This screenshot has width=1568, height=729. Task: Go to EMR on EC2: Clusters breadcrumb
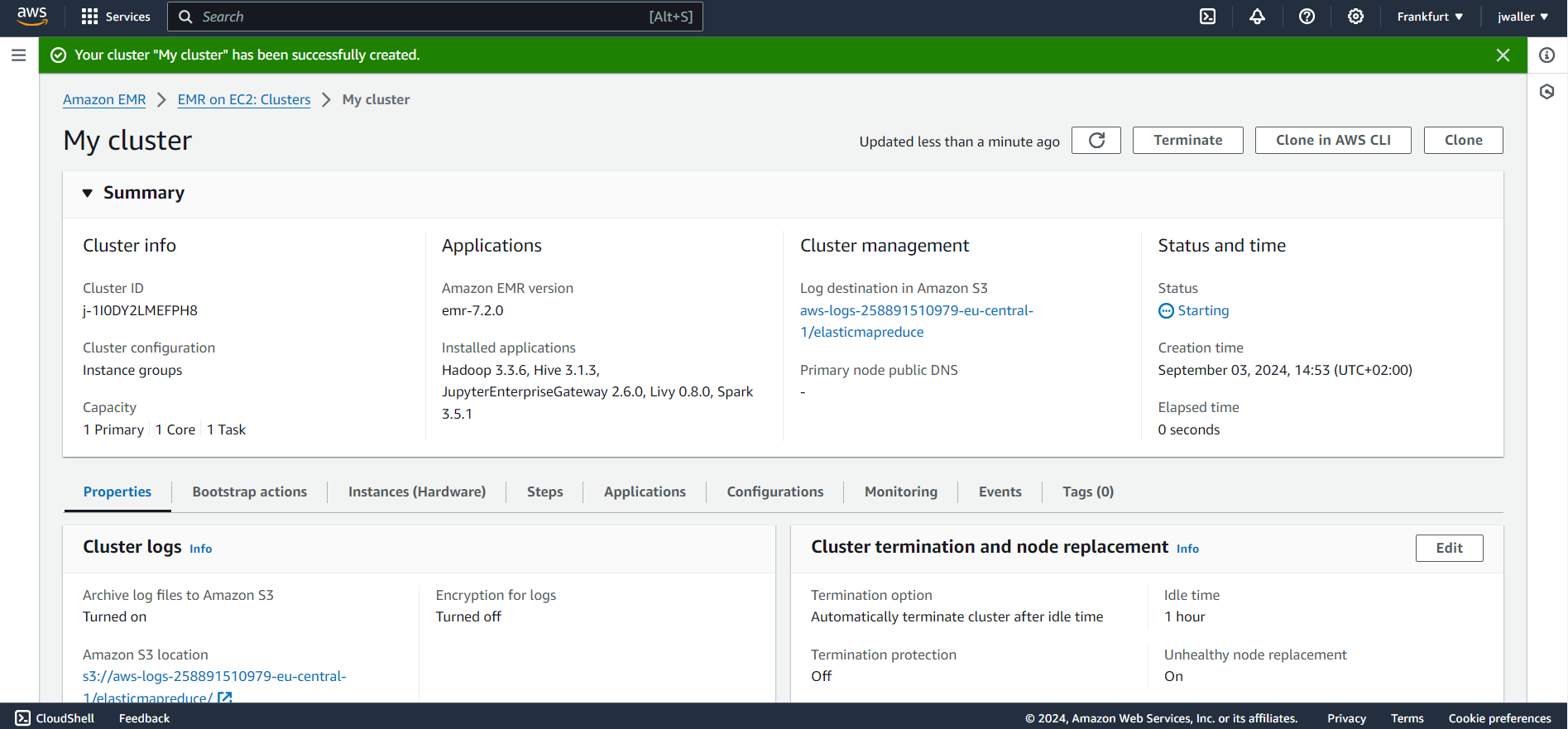[244, 99]
